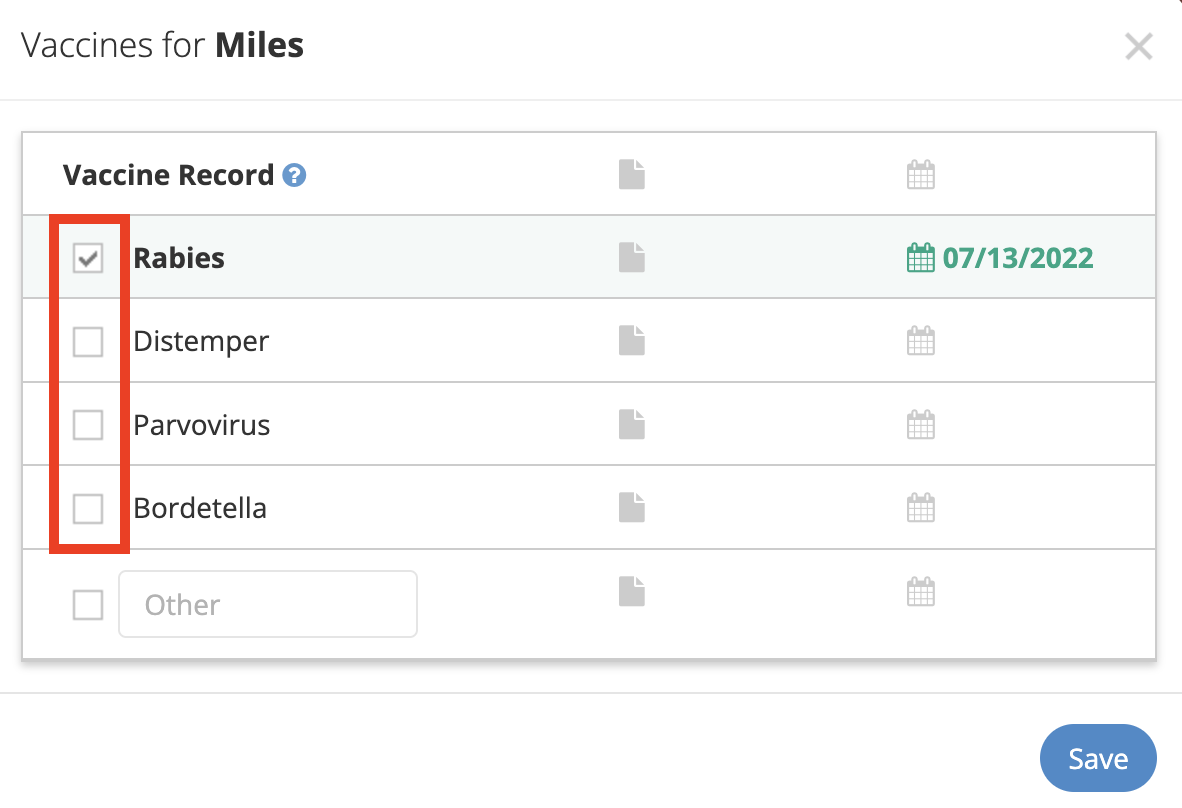Image resolution: width=1182 pixels, height=808 pixels.
Task: Edit the Rabies date 07/13/2022
Action: [1018, 258]
